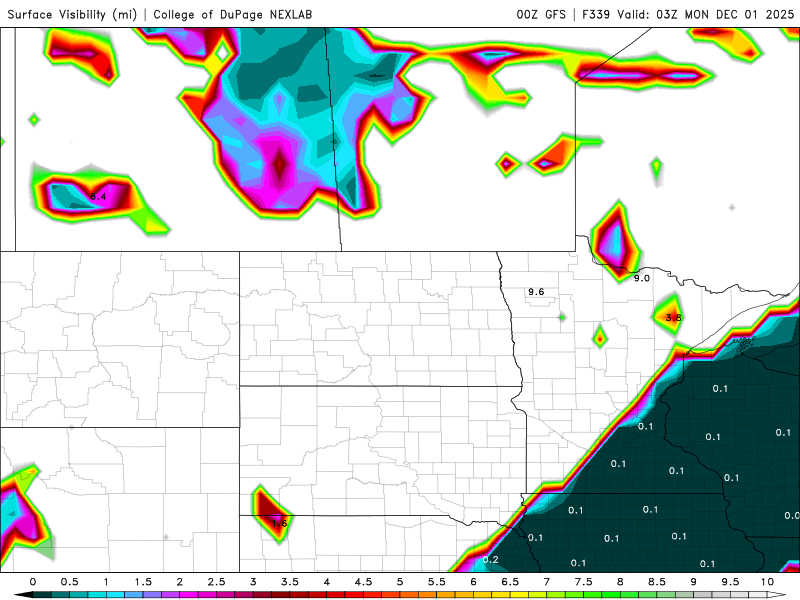This screenshot has width=800, height=600.
Task: Click the colorbar tick label 1.5
Action: coord(143,582)
